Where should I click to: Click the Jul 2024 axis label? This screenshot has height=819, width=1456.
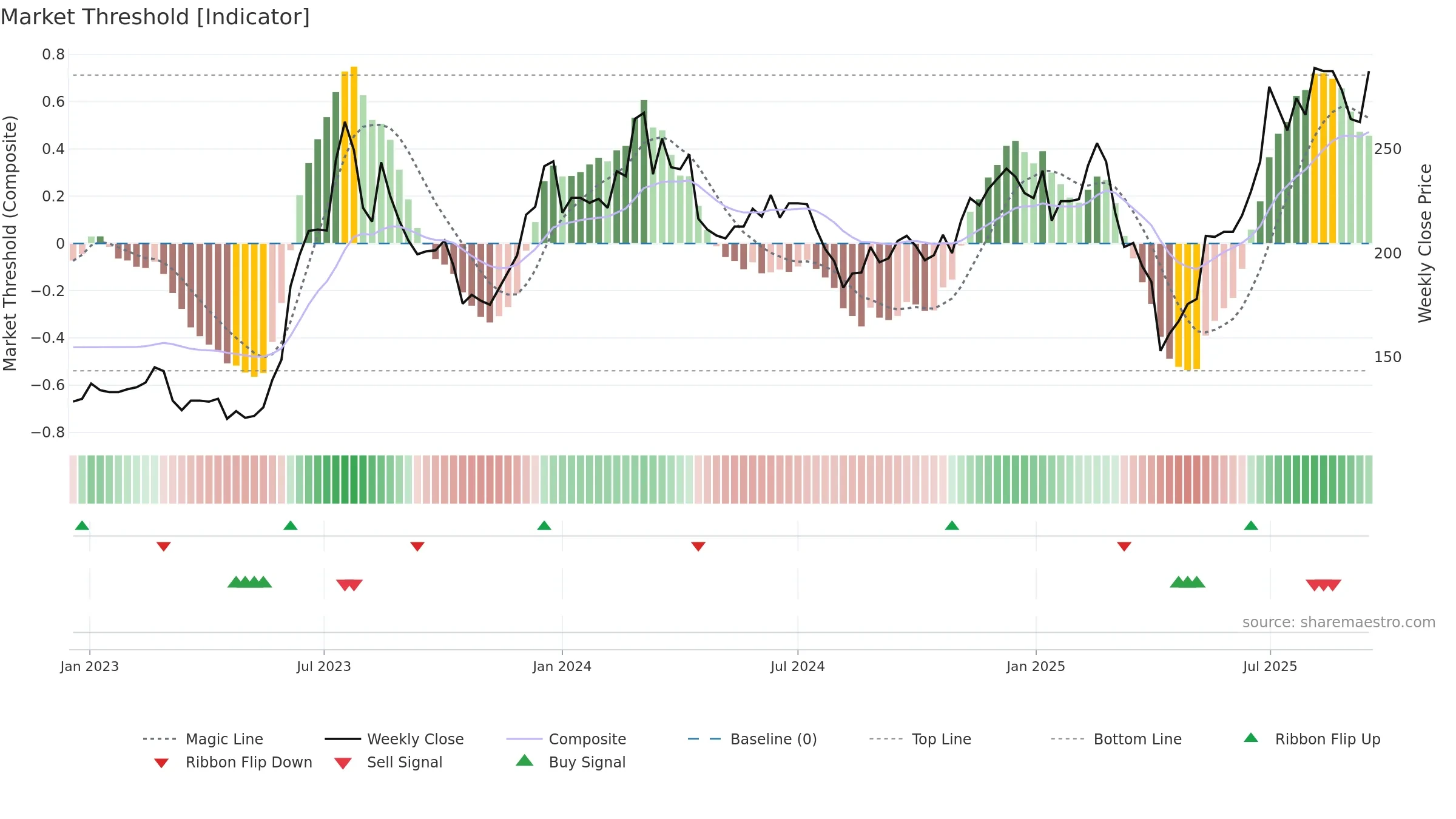[798, 666]
